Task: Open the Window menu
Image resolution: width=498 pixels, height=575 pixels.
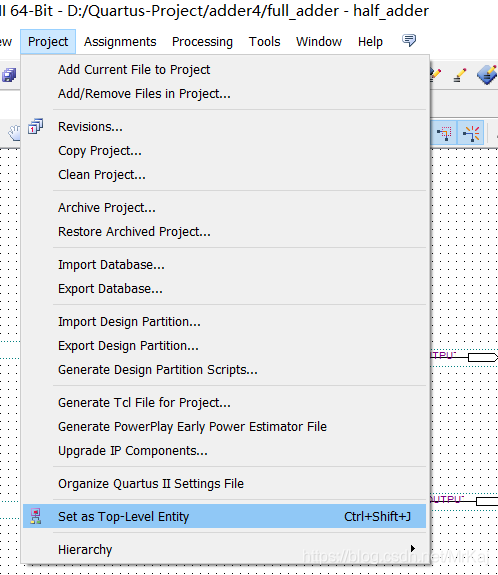Action: pyautogui.click(x=319, y=41)
